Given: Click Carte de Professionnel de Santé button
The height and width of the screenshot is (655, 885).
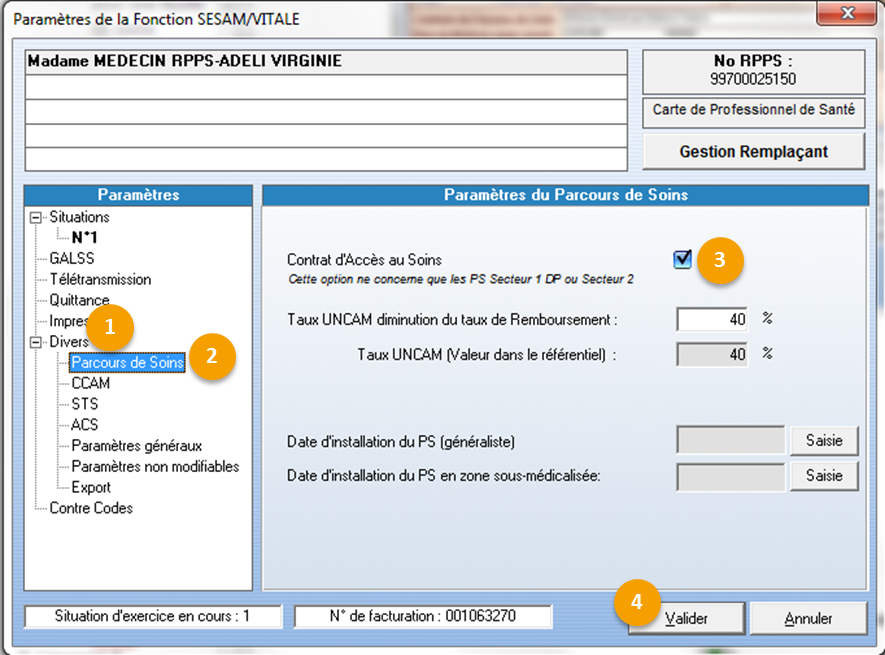Looking at the screenshot, I should [x=753, y=112].
